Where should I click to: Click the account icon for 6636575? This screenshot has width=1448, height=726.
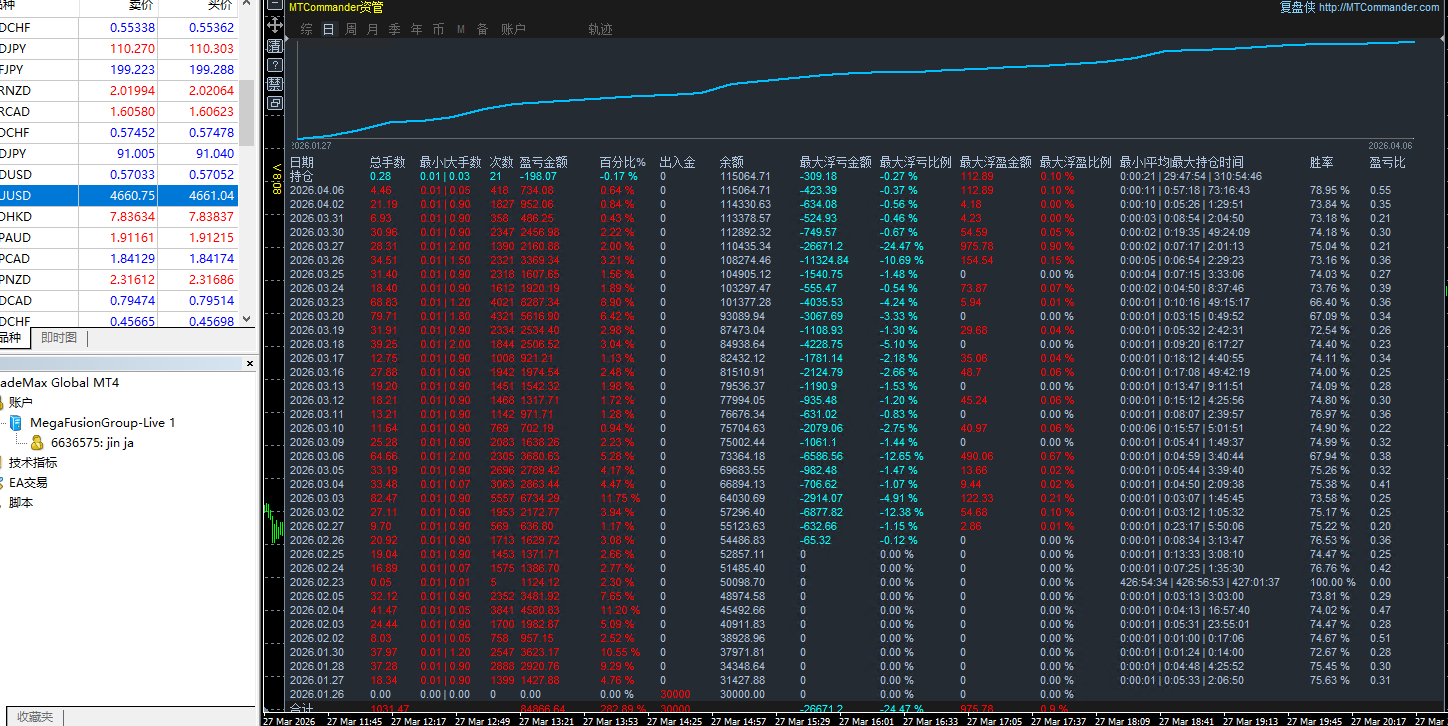pyautogui.click(x=37, y=443)
